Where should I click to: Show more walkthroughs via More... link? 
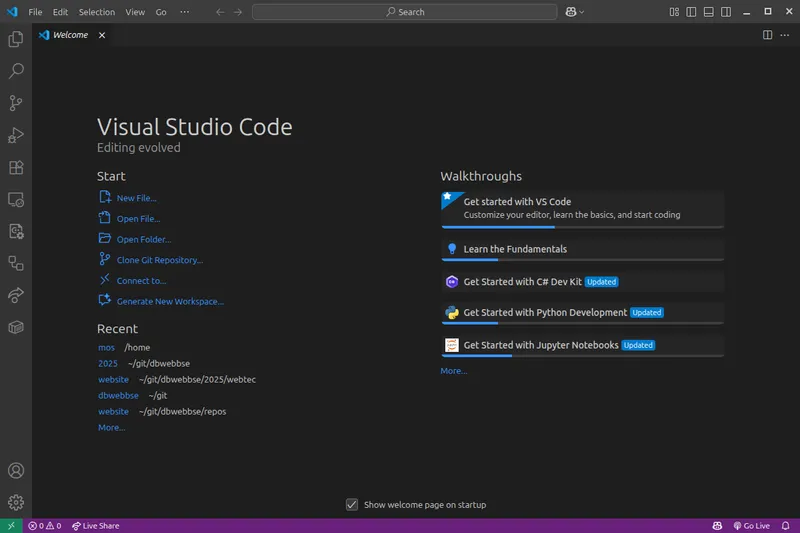[x=453, y=371]
